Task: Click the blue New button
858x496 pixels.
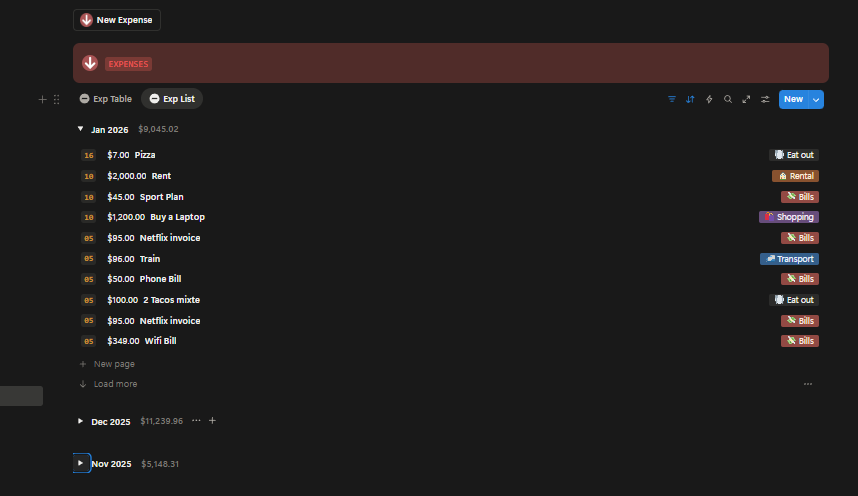Action: tap(793, 99)
